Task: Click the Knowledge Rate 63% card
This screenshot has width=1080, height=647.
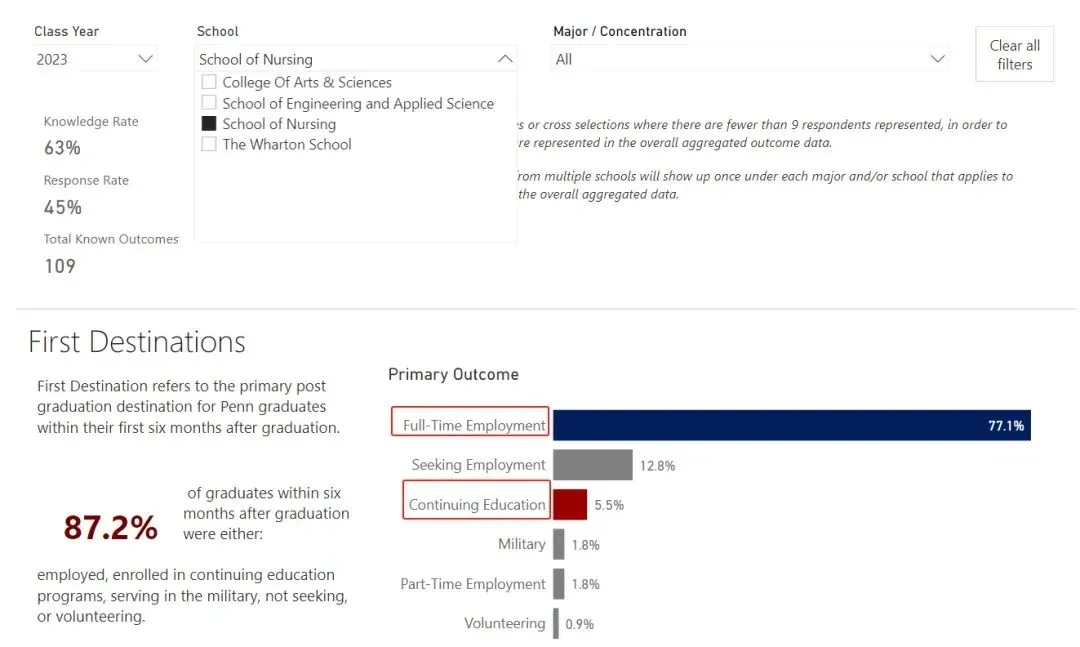Action: pyautogui.click(x=62, y=148)
